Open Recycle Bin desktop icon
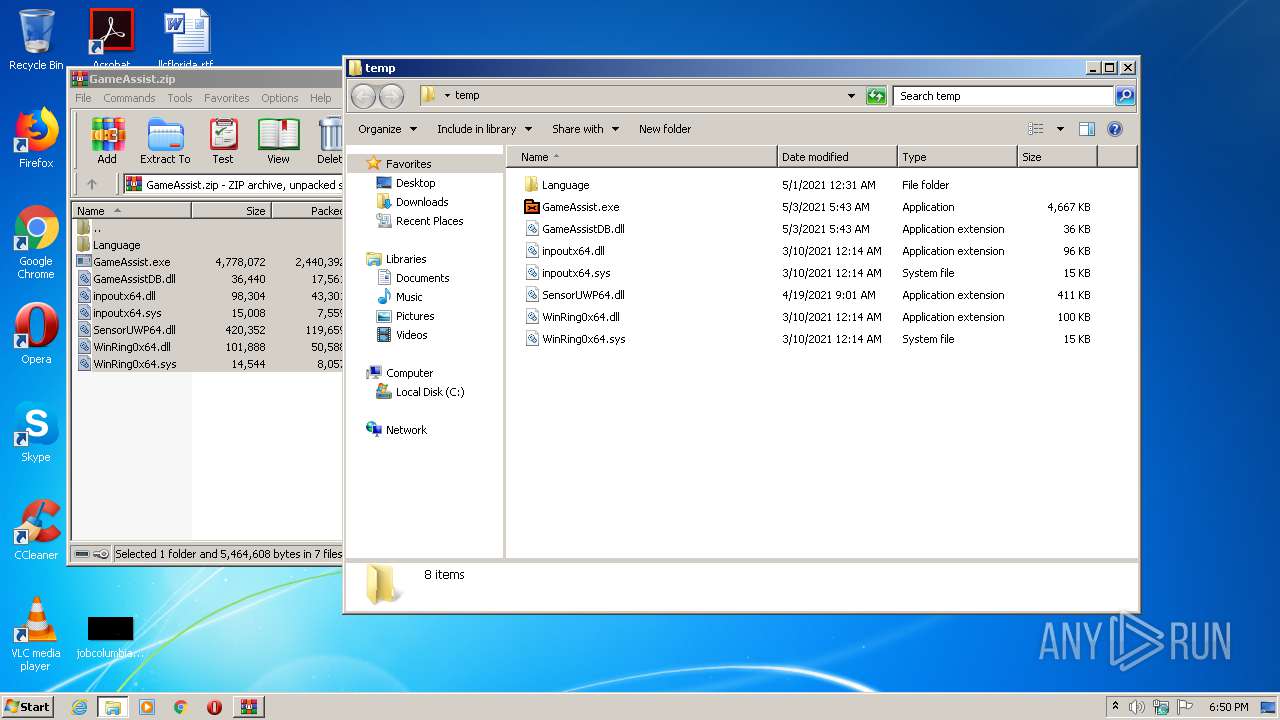1280x720 pixels. coord(36,40)
